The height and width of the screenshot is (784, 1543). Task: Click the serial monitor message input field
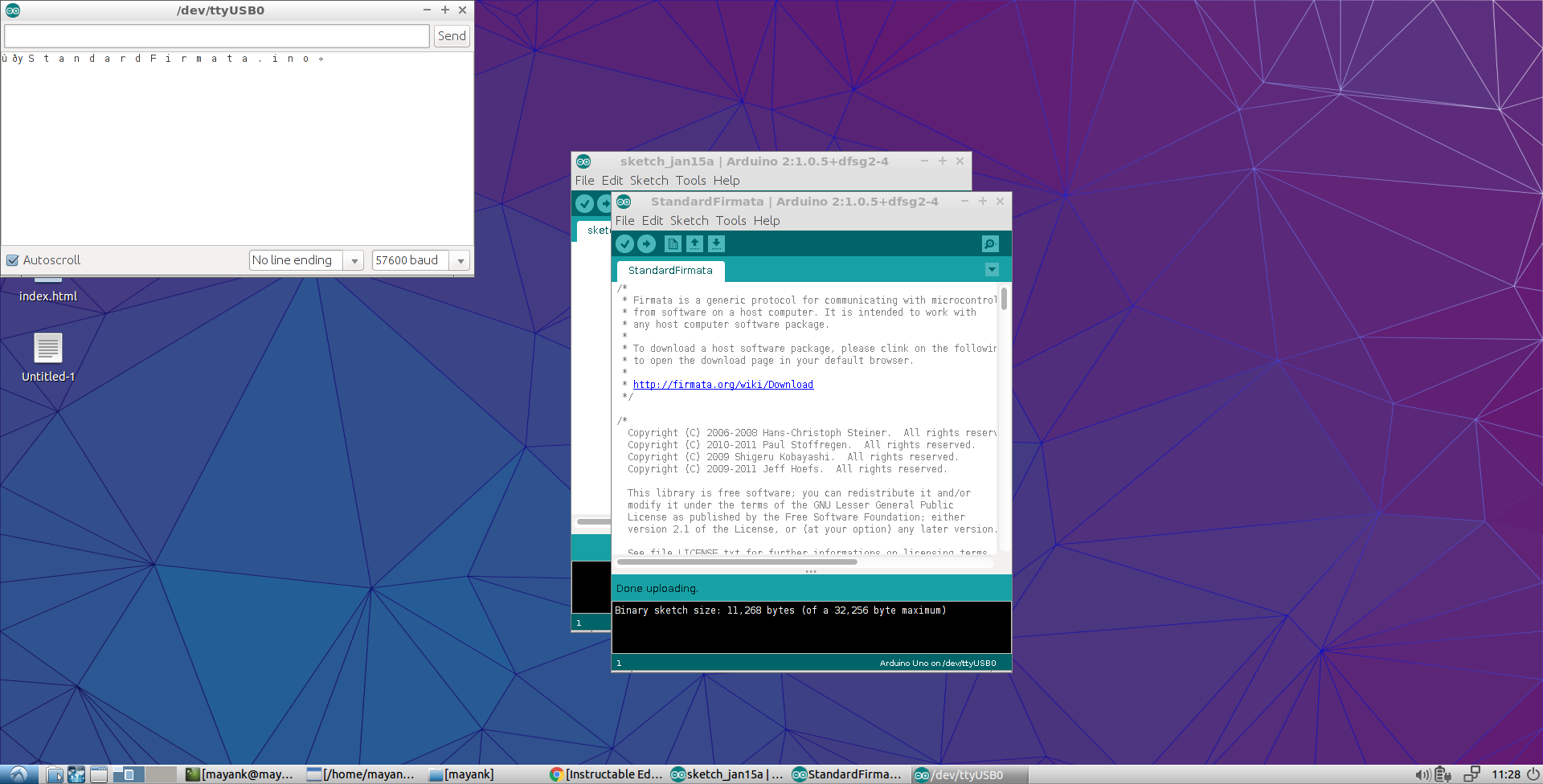click(x=216, y=35)
